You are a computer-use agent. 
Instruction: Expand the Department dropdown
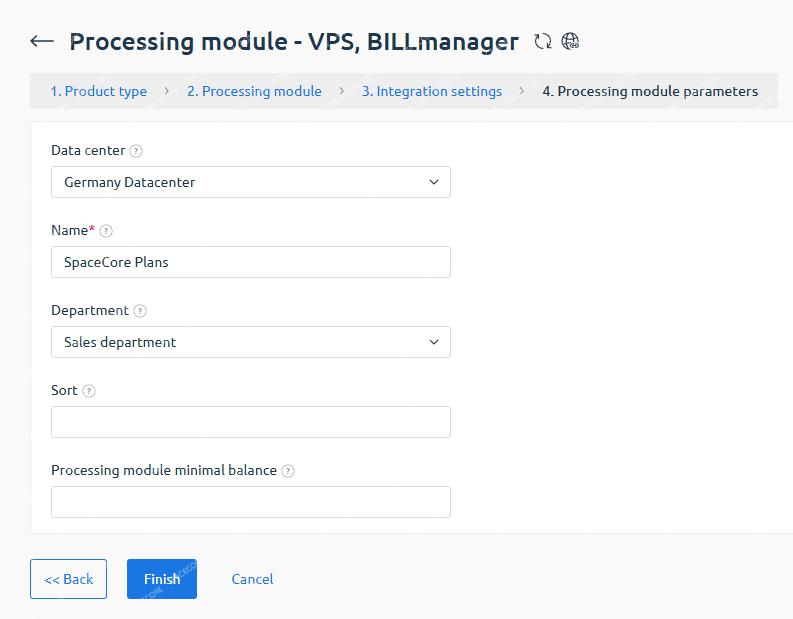point(250,342)
